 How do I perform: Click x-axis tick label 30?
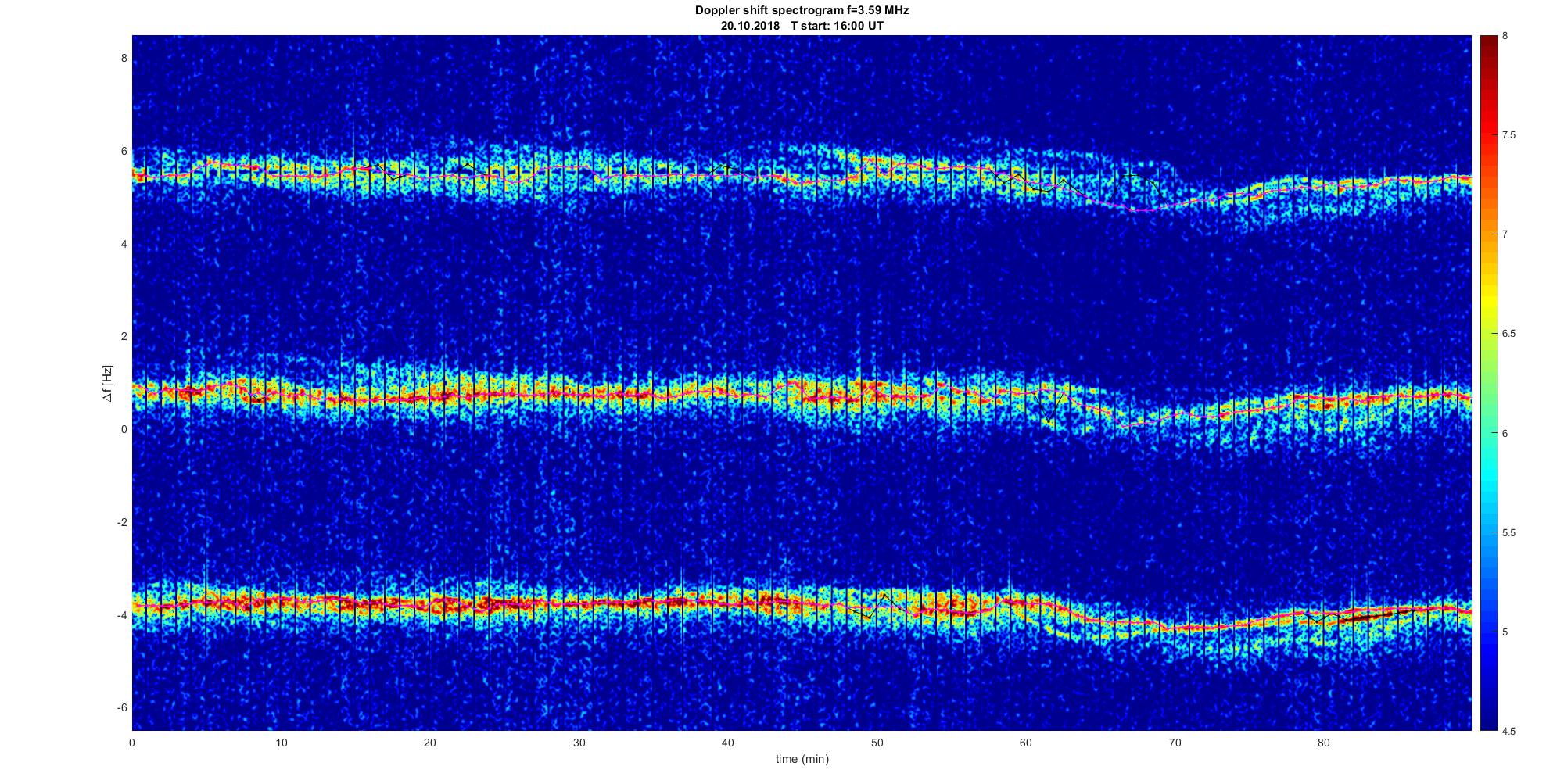[x=579, y=743]
